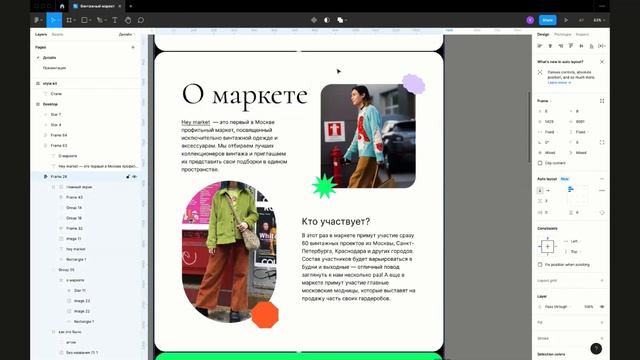The height and width of the screenshot is (360, 640).
Task: Select the Comment tool
Action: [141, 20]
